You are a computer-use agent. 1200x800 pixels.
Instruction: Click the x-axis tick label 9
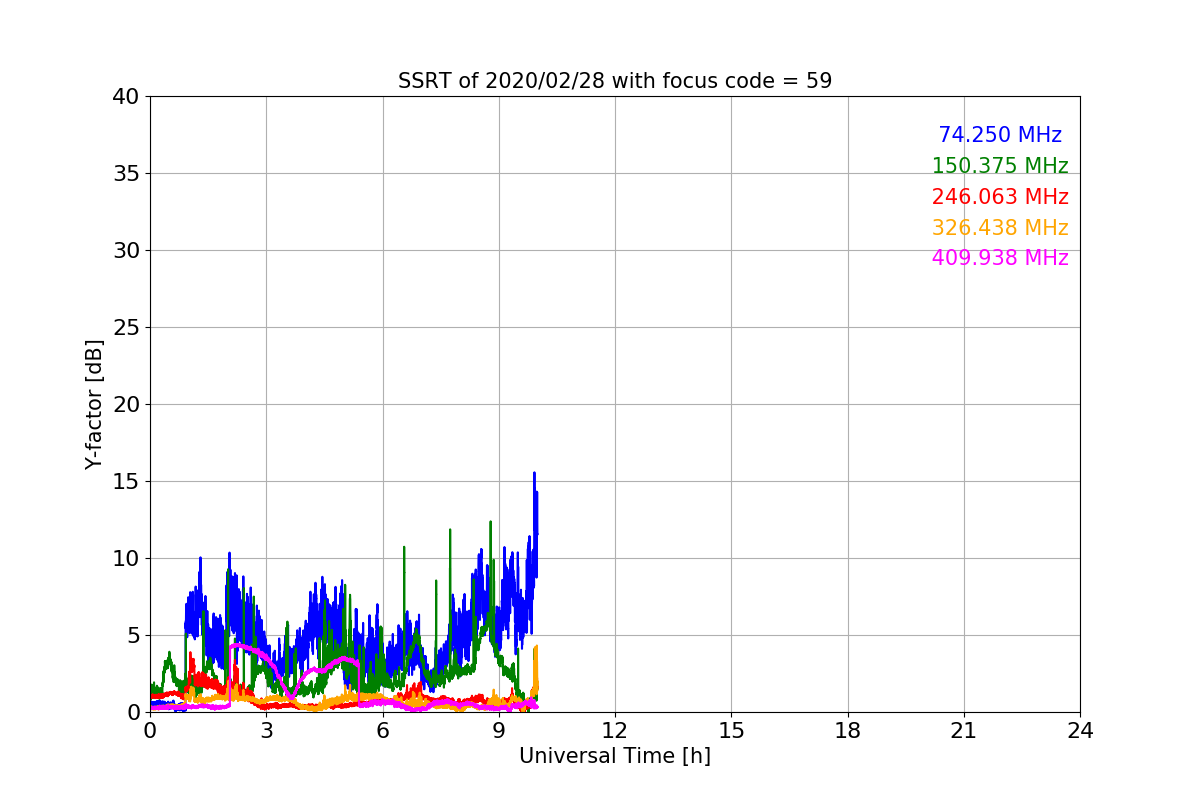(499, 731)
